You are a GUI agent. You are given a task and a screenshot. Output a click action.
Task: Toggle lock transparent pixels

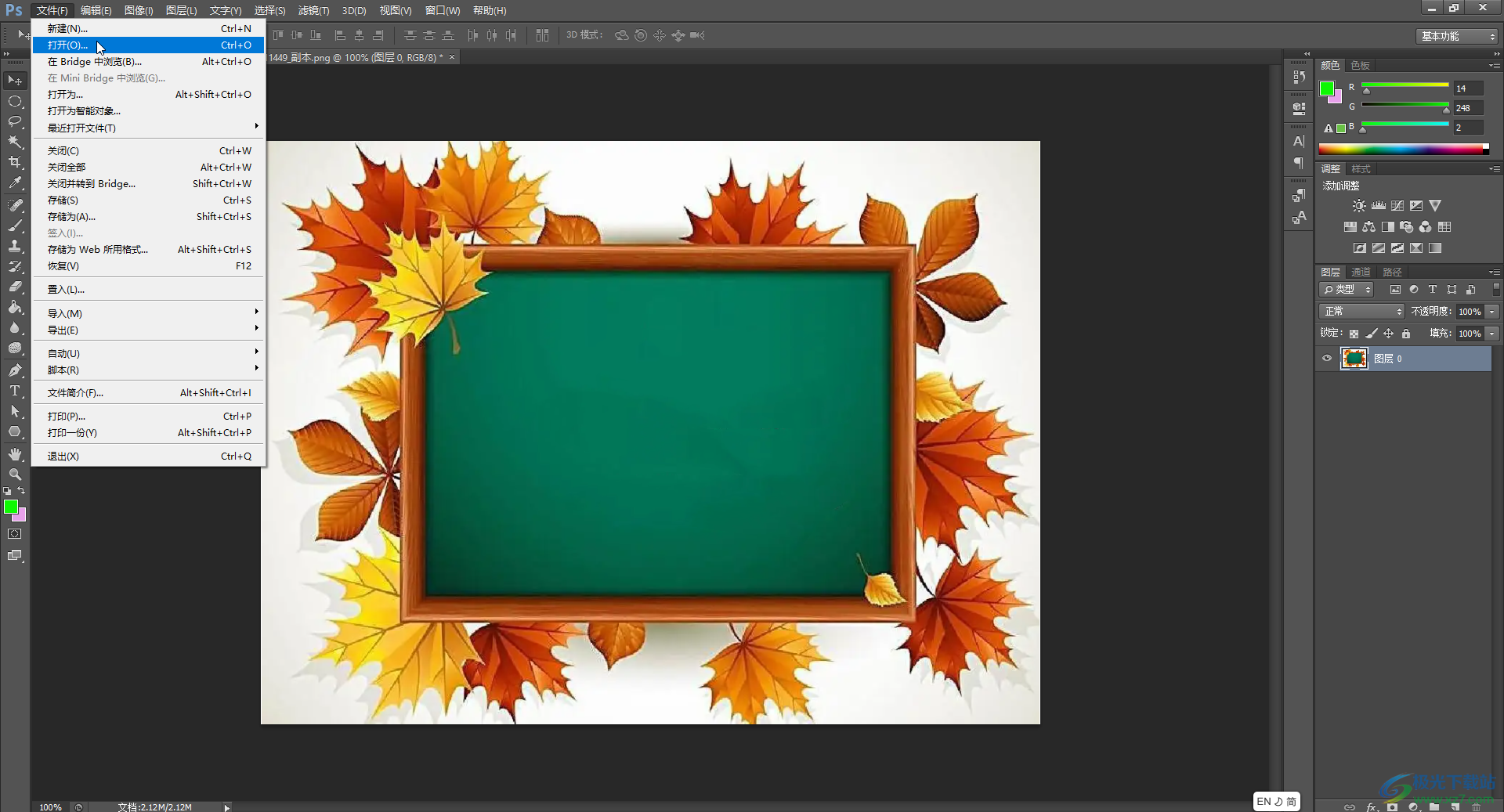tap(1354, 334)
